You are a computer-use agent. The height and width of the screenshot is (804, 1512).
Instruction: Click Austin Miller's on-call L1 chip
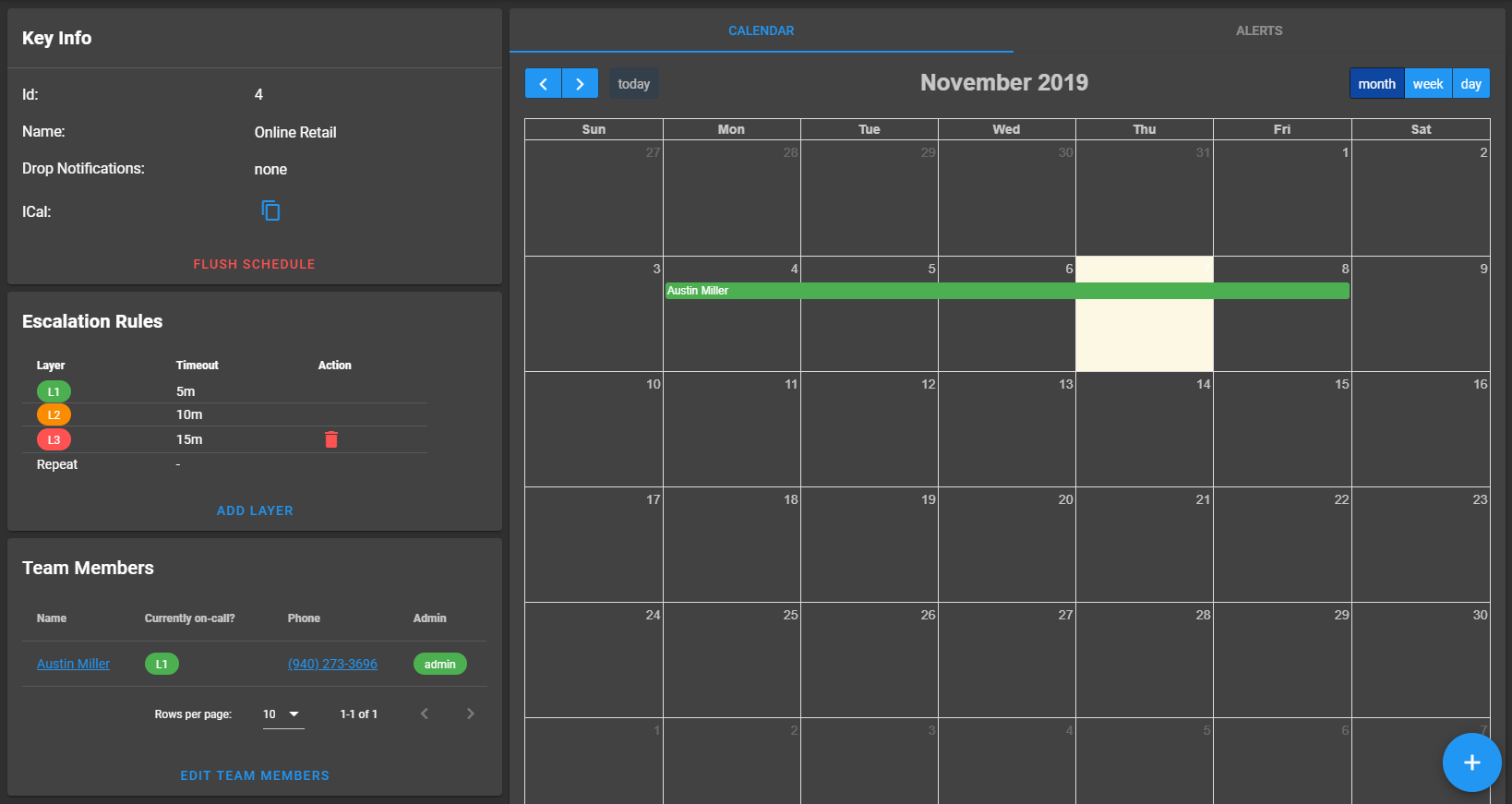click(x=162, y=664)
